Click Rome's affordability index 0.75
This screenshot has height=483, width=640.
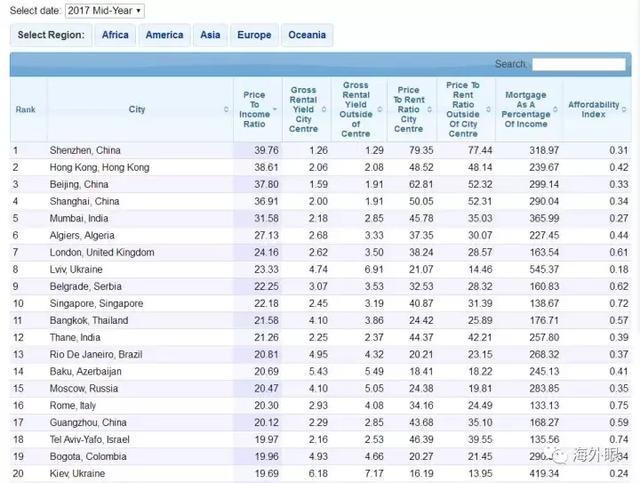point(619,405)
